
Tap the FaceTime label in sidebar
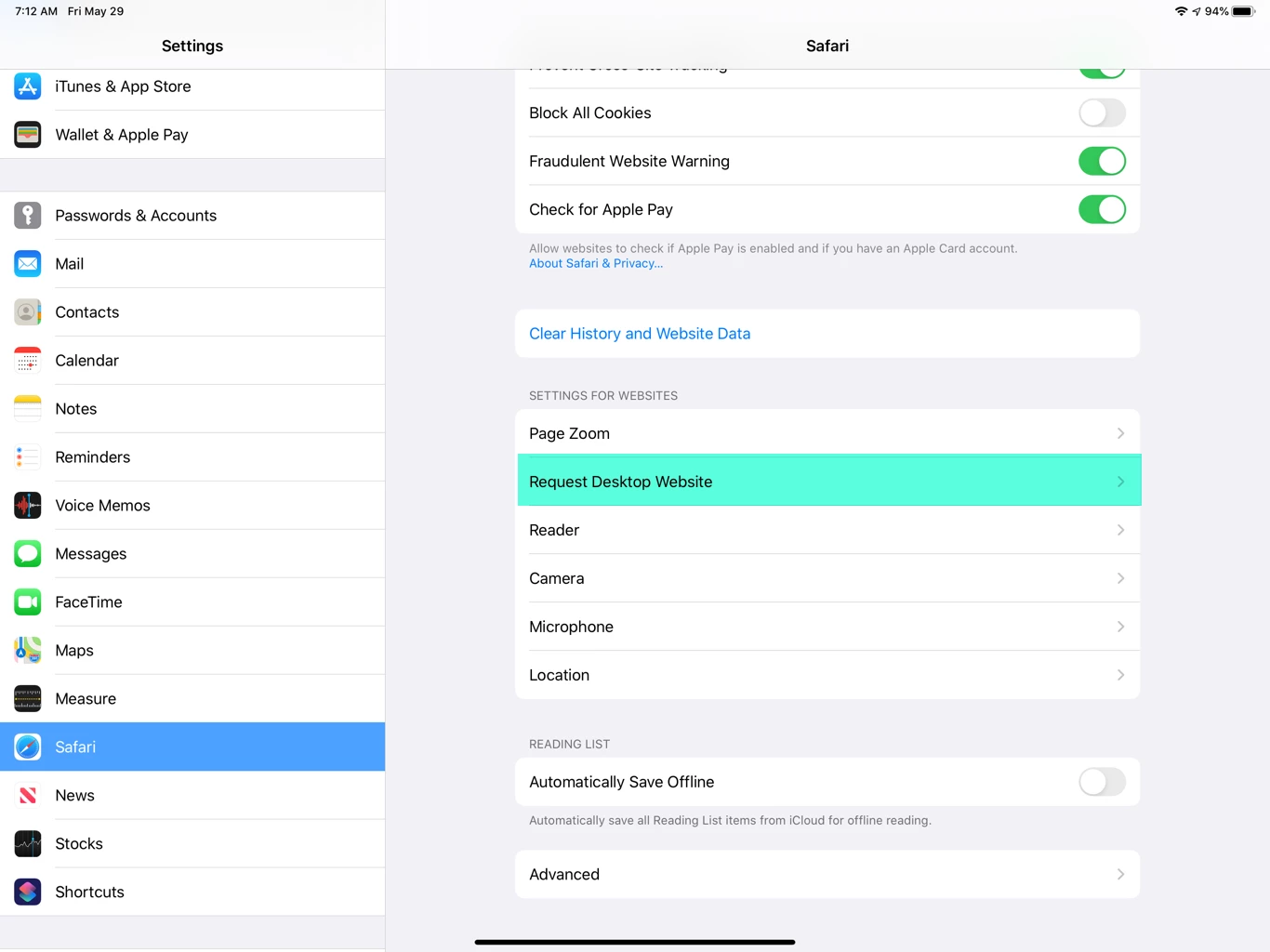(88, 602)
